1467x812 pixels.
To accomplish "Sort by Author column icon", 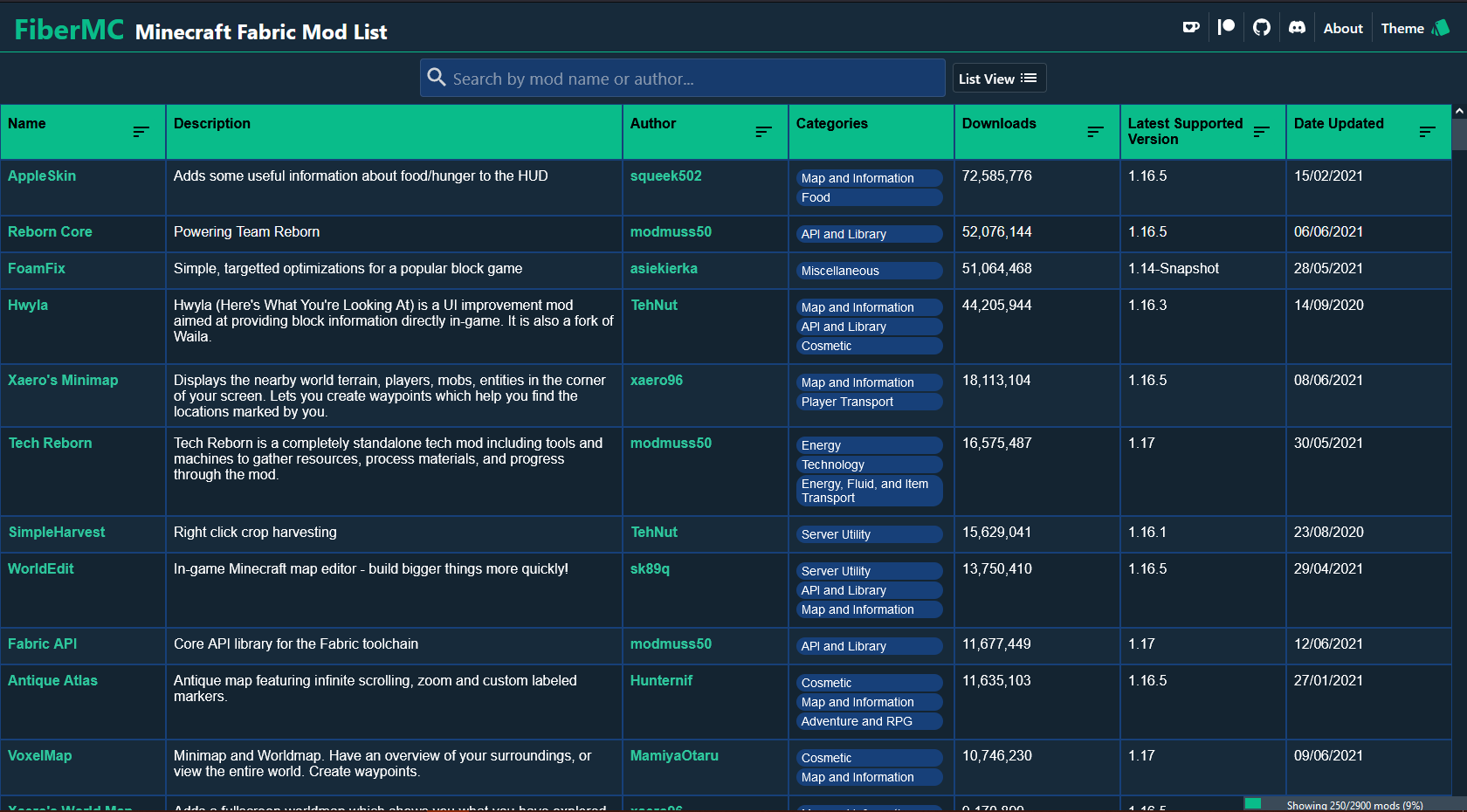I will tap(763, 132).
